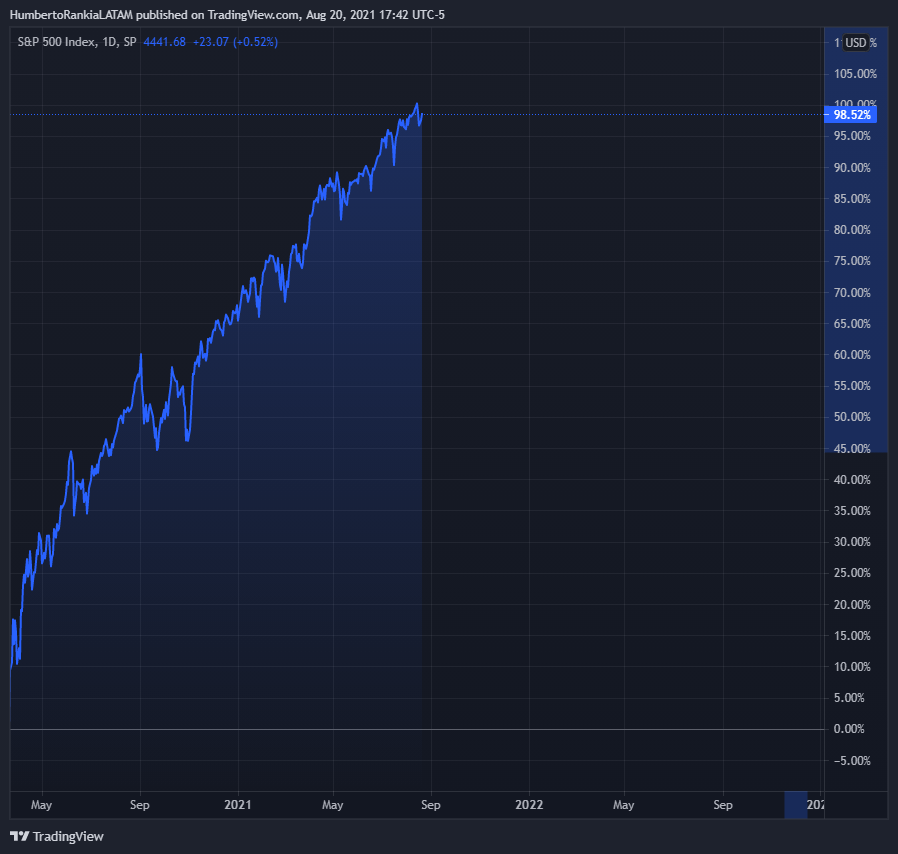This screenshot has height=854, width=898.
Task: Click the May label after 2021
Action: pyautogui.click(x=333, y=805)
